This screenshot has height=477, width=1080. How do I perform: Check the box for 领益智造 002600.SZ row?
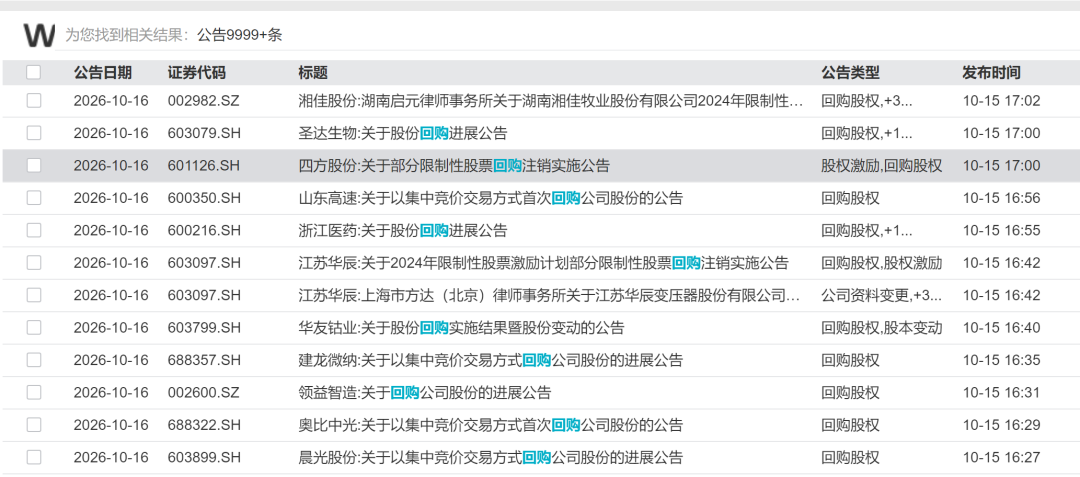[x=34, y=392]
